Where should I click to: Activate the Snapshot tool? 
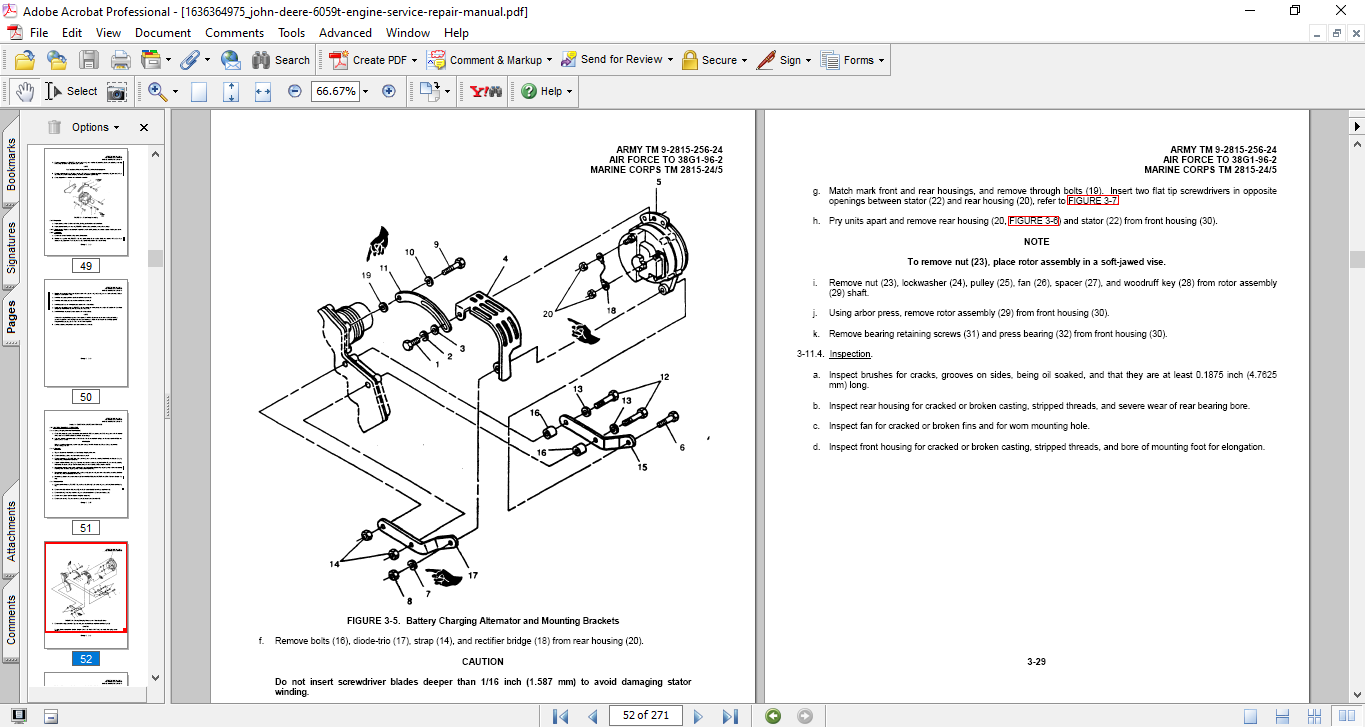[117, 91]
